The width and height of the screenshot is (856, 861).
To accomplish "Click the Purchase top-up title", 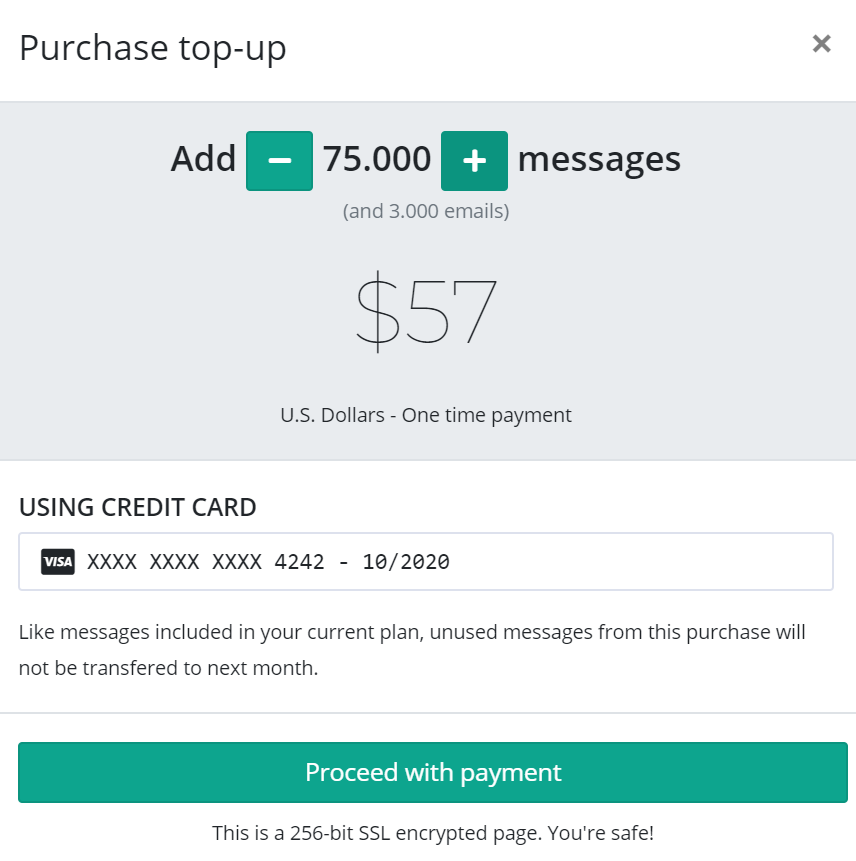I will [153, 48].
